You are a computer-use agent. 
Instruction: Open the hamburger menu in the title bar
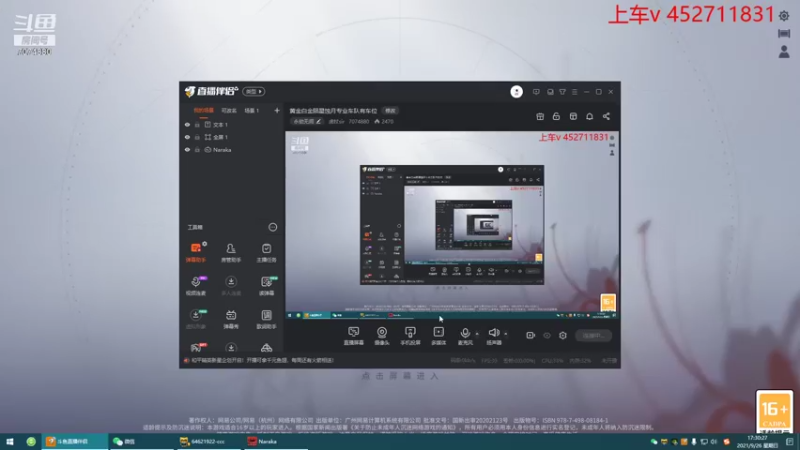[x=574, y=92]
